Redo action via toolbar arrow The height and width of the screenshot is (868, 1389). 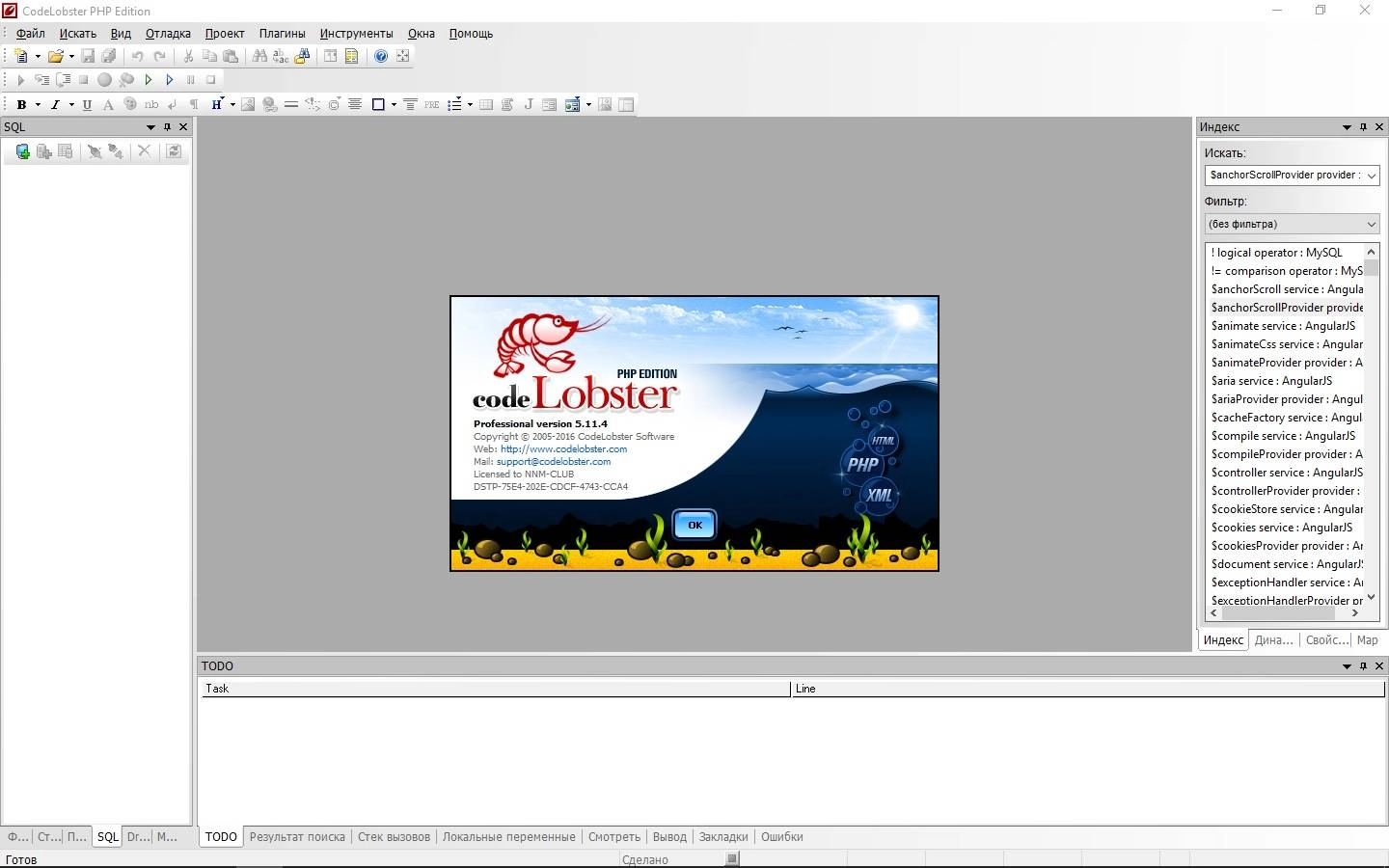pos(159,56)
